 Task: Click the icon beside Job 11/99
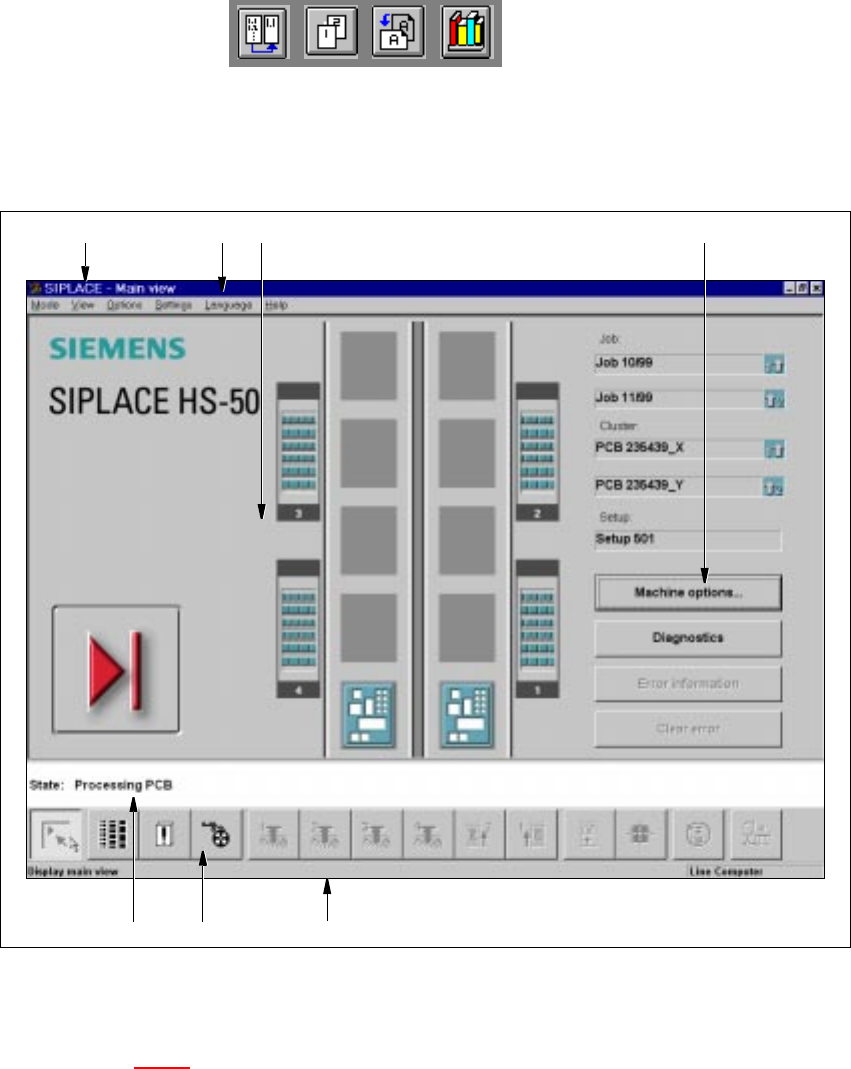tap(774, 399)
